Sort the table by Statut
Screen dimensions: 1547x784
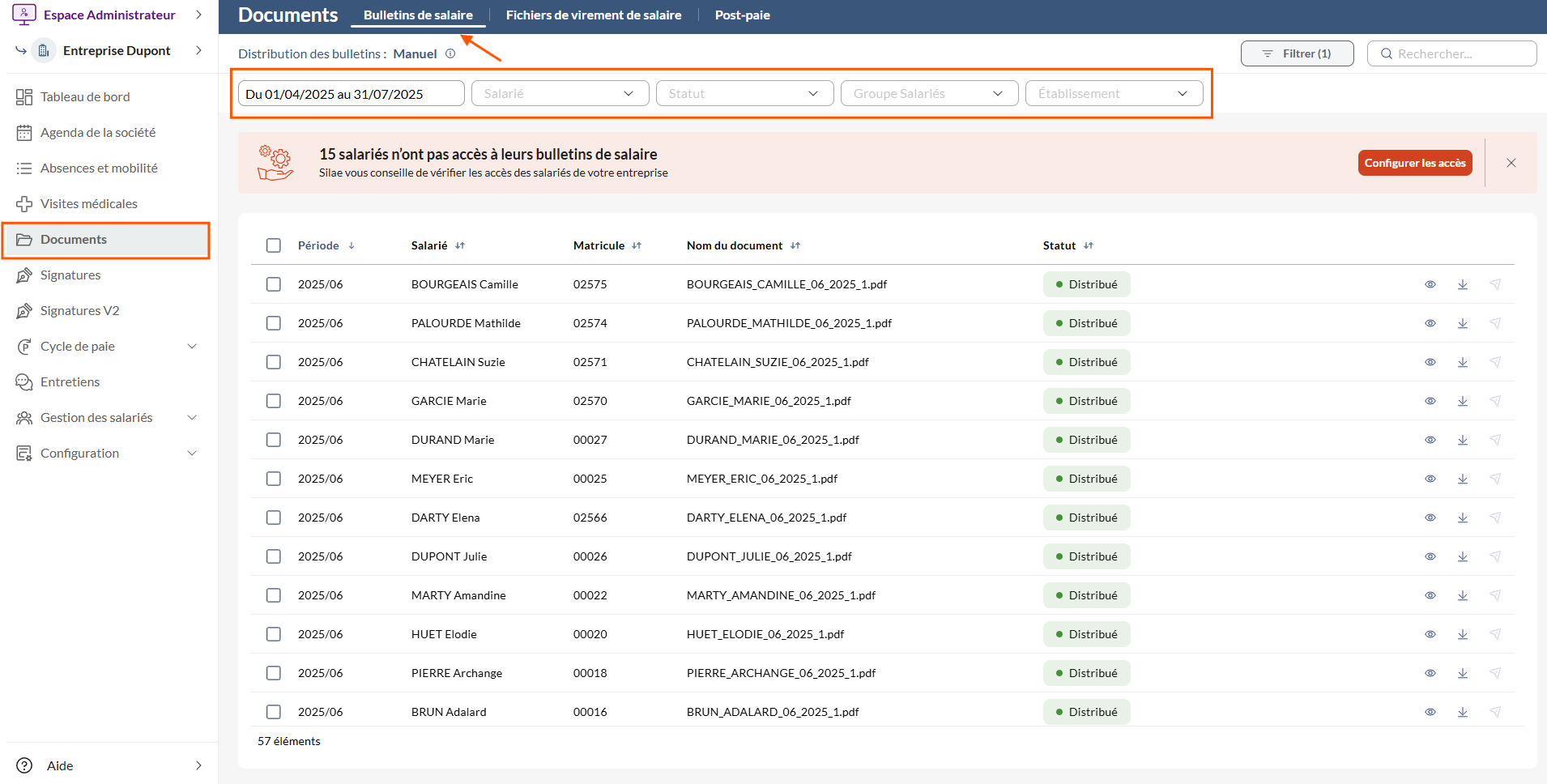[1089, 245]
